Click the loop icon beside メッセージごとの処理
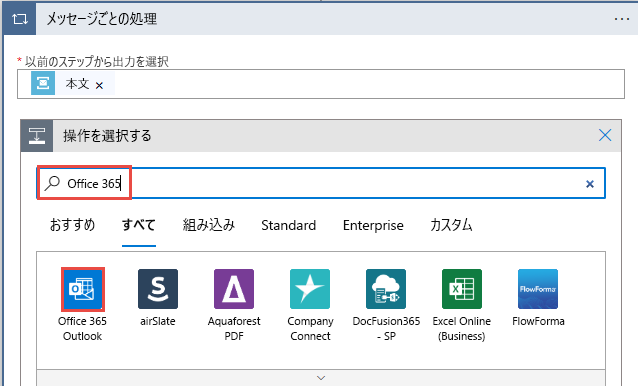The width and height of the screenshot is (638, 386). click(20, 19)
